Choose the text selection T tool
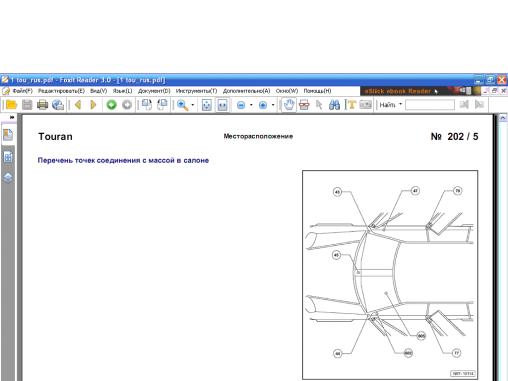508x381 pixels. pyautogui.click(x=350, y=105)
